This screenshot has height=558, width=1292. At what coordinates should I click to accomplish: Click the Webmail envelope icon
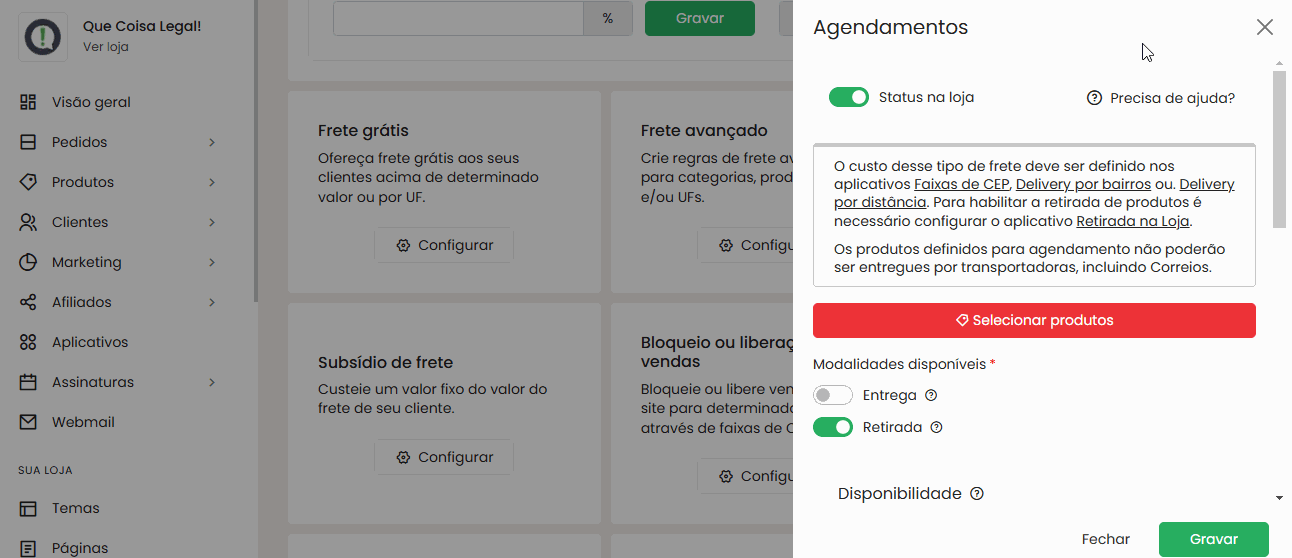pos(28,422)
